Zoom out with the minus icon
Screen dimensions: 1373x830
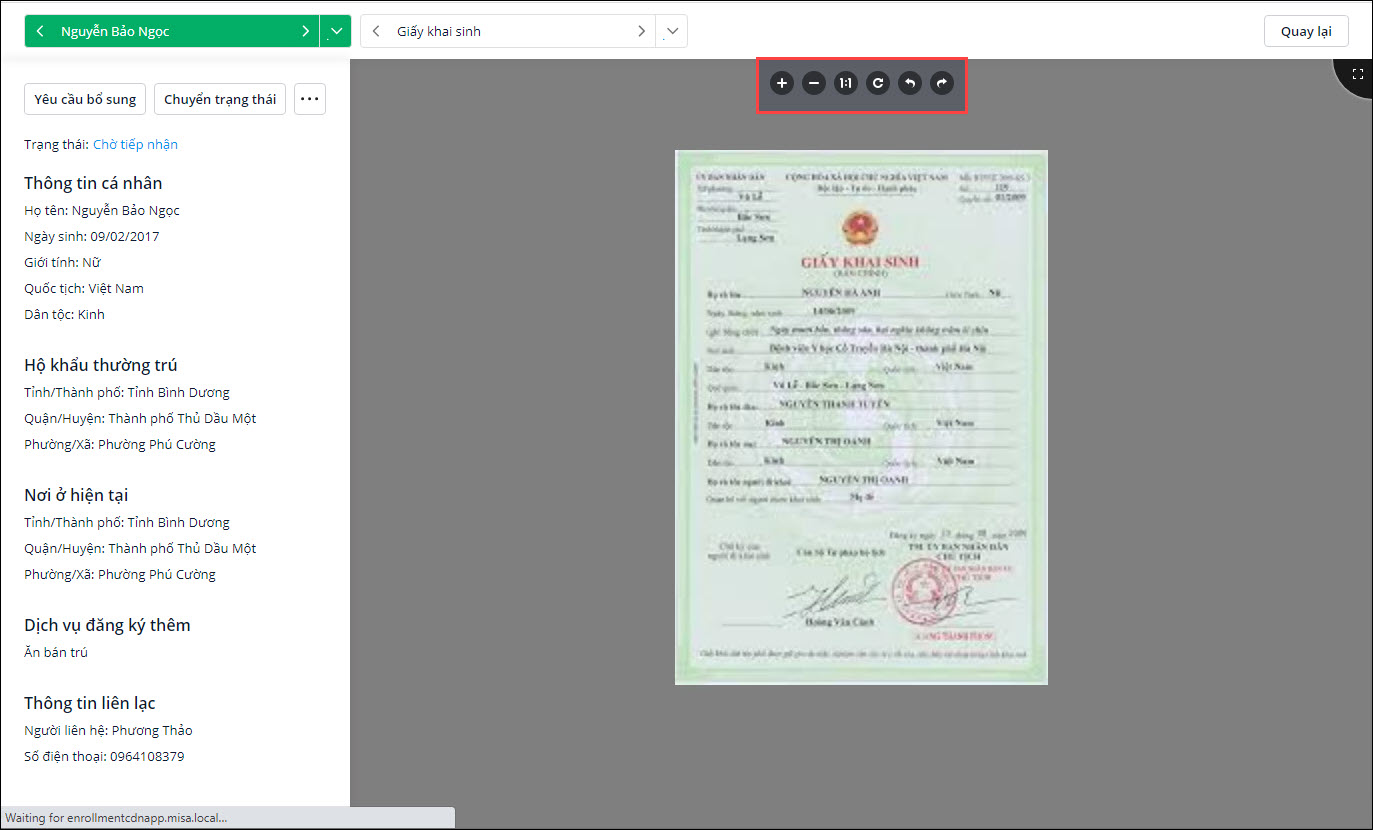[x=814, y=84]
